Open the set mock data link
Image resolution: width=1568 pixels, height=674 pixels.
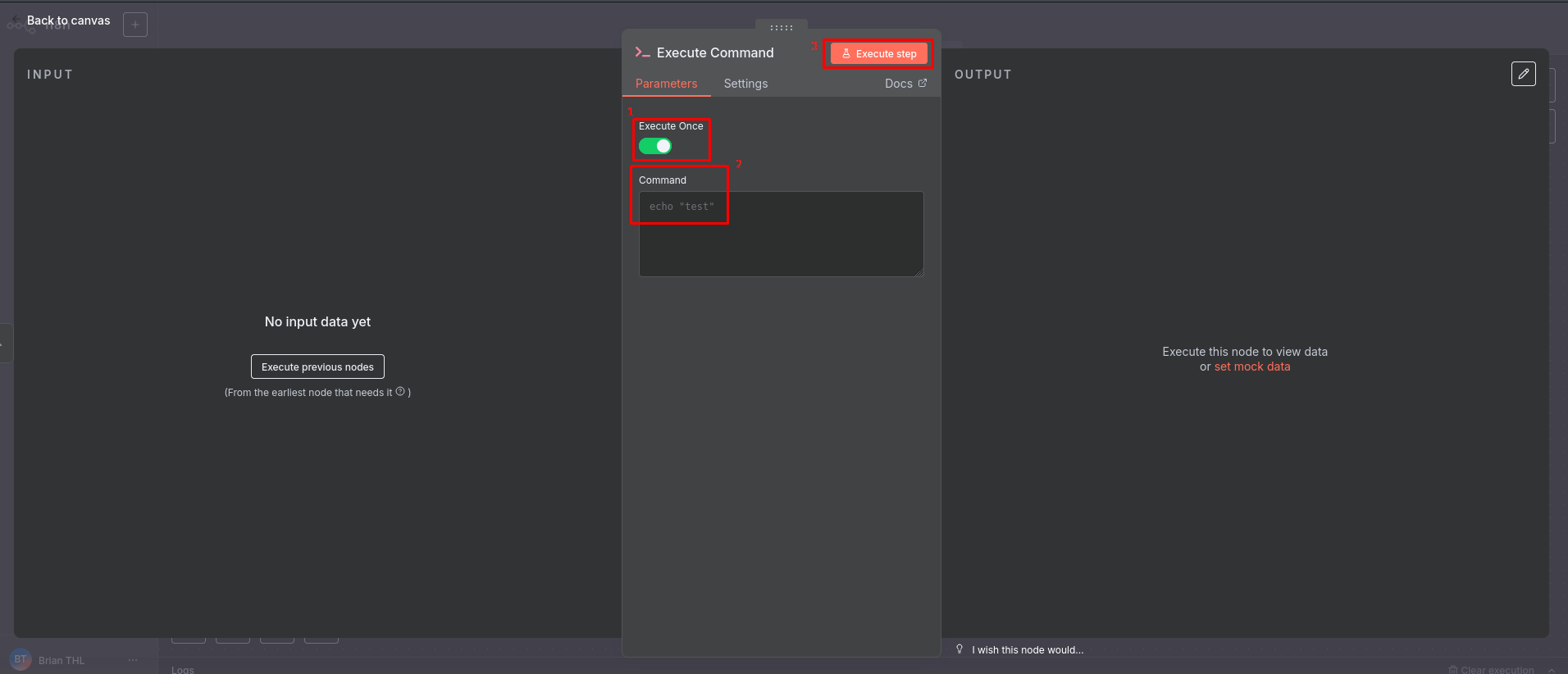click(x=1251, y=367)
